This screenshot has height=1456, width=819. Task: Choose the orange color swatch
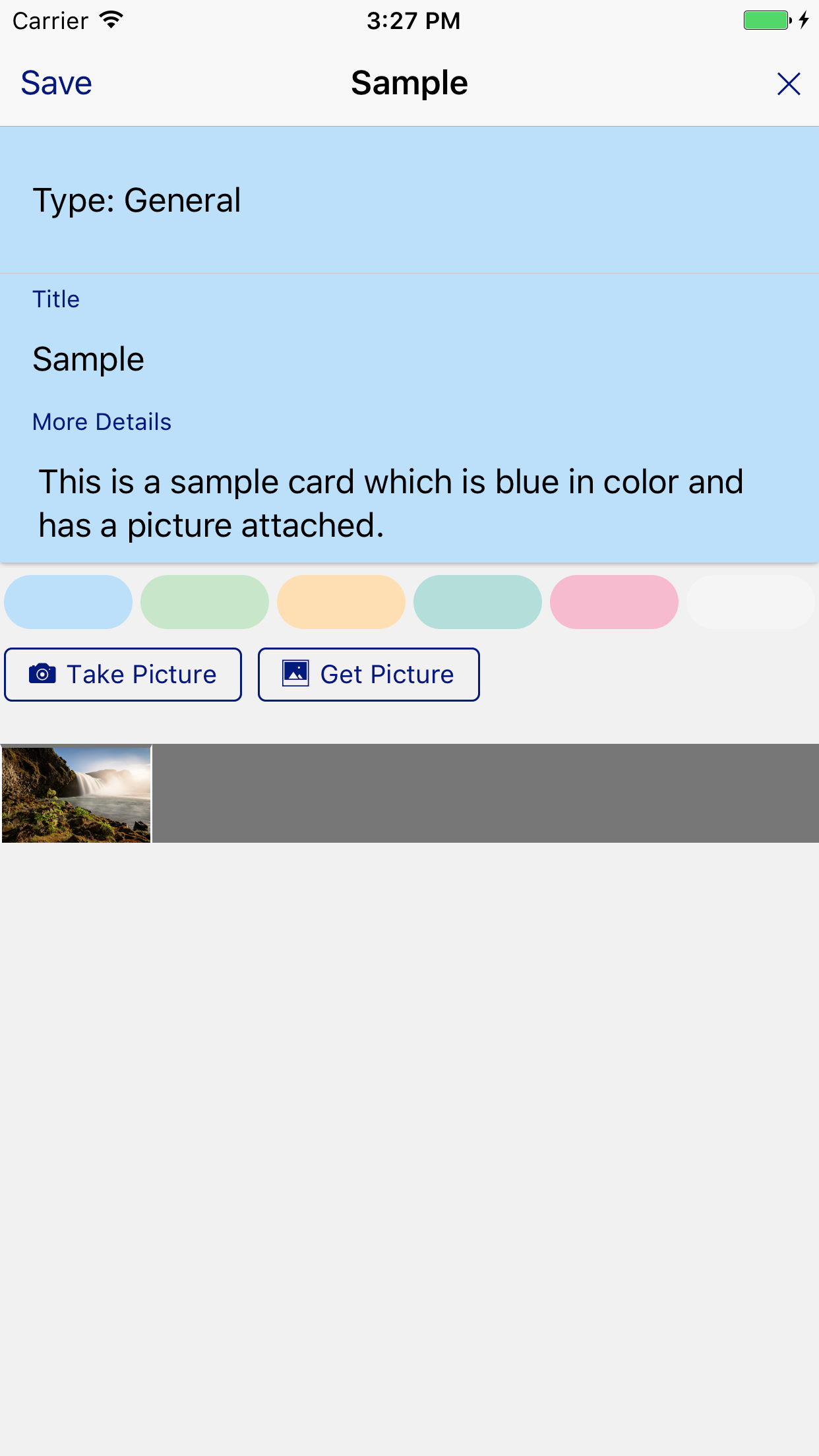[x=341, y=601]
